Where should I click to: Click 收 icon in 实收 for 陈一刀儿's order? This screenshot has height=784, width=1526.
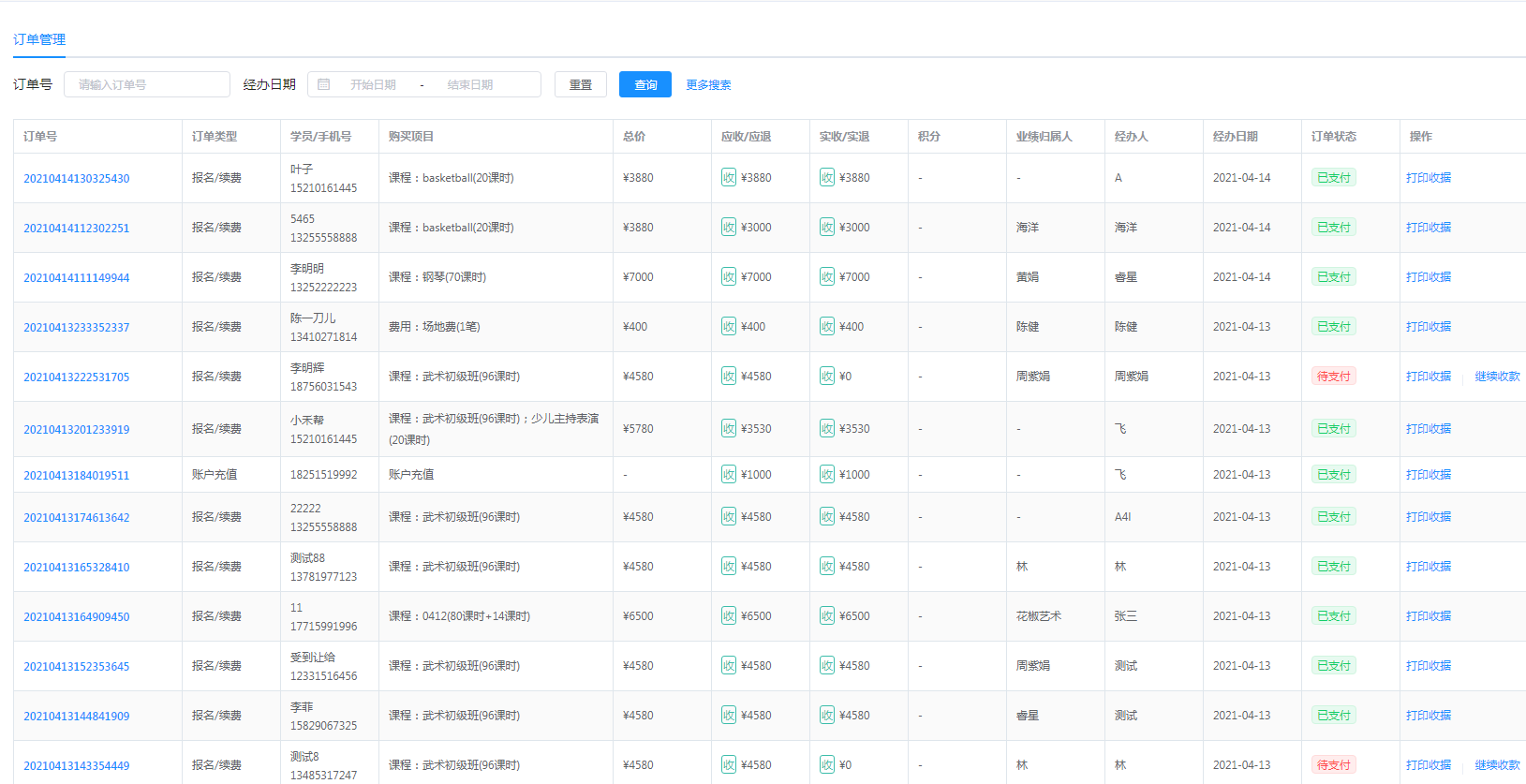(x=827, y=326)
